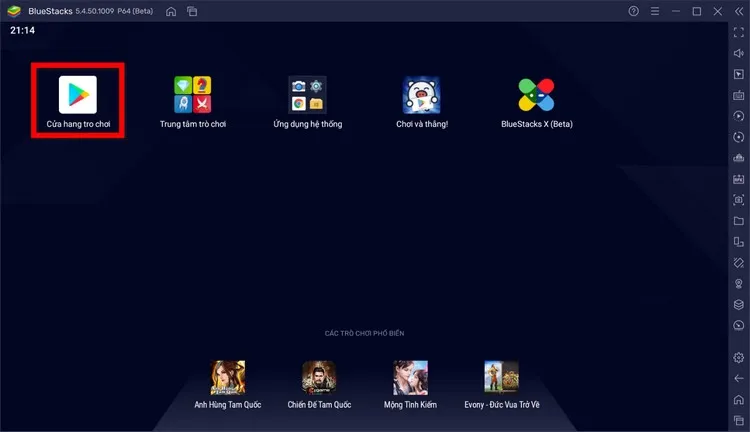Image resolution: width=750 pixels, height=432 pixels.
Task: Click the Install APK icon in sidebar
Action: click(739, 158)
